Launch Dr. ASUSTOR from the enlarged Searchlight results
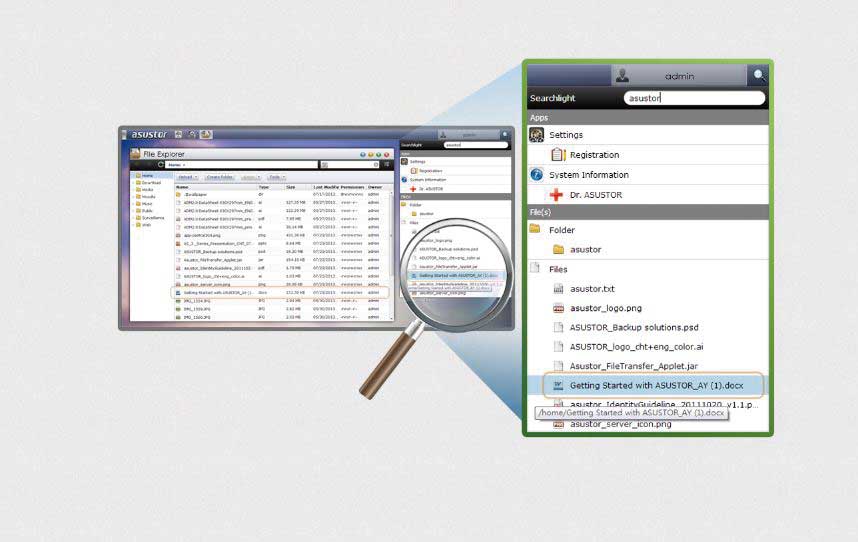858x542 pixels. click(x=648, y=195)
